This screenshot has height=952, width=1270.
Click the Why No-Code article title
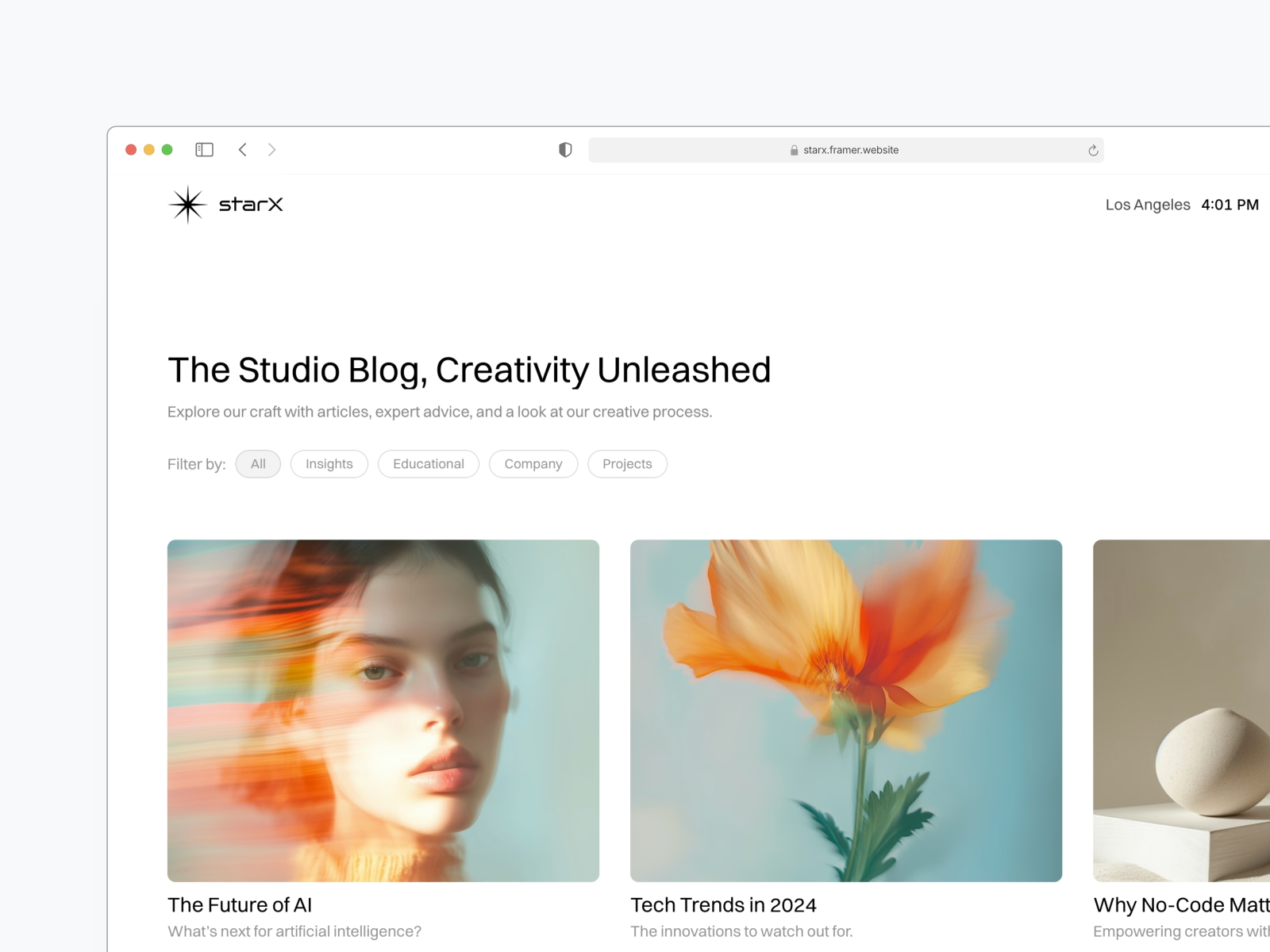pyautogui.click(x=1181, y=905)
